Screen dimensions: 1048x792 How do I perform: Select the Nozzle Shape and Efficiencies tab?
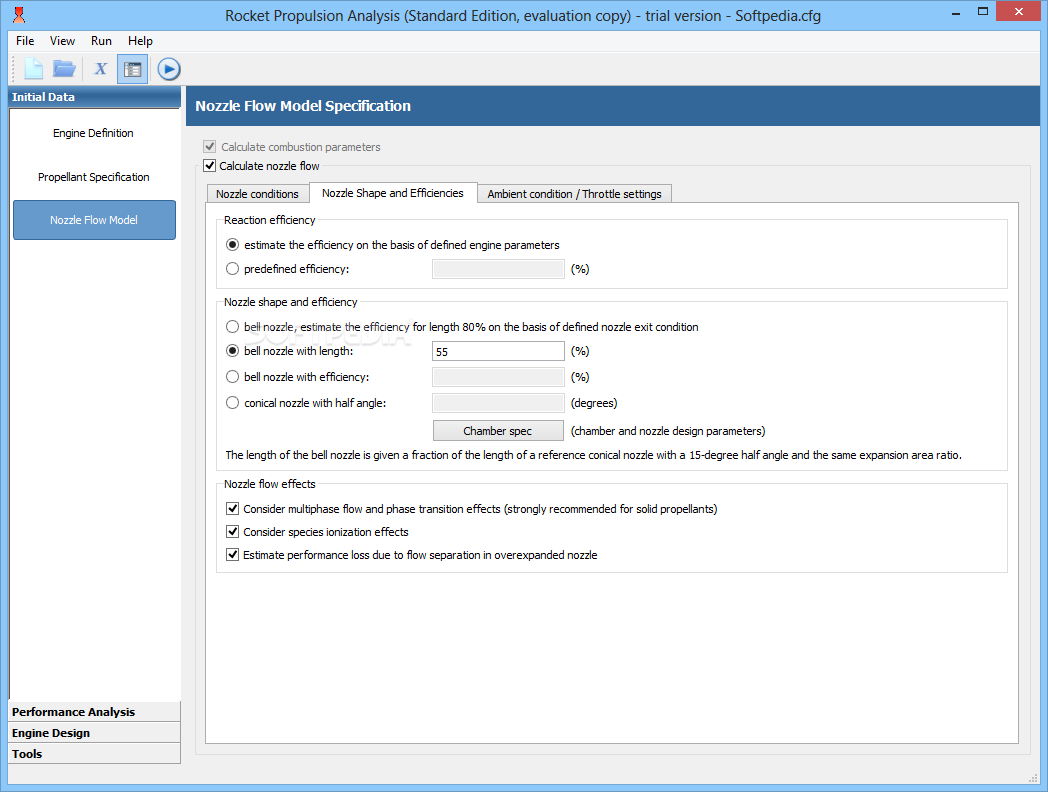pyautogui.click(x=393, y=193)
